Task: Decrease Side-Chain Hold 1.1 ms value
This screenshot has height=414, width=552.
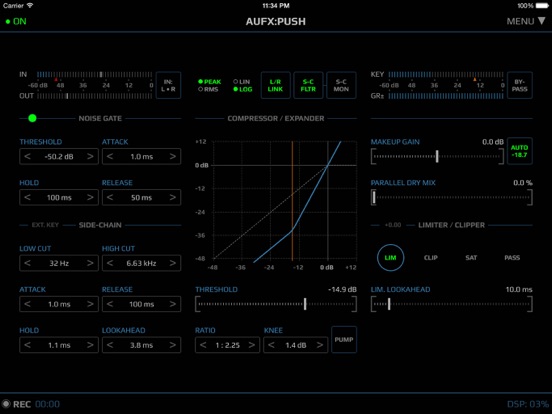Action: [x=27, y=345]
